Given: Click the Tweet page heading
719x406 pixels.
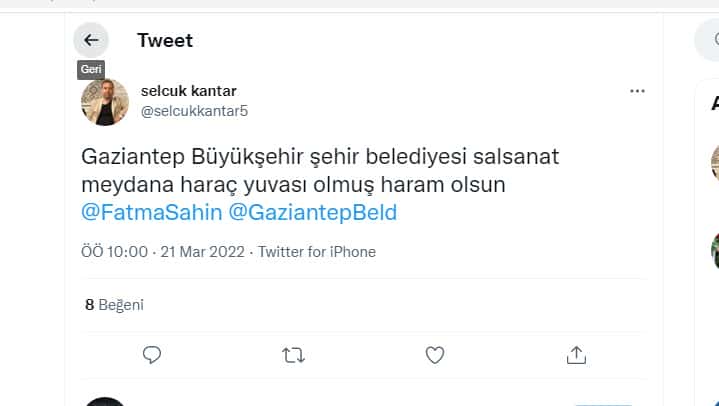Looking at the screenshot, I should point(165,40).
